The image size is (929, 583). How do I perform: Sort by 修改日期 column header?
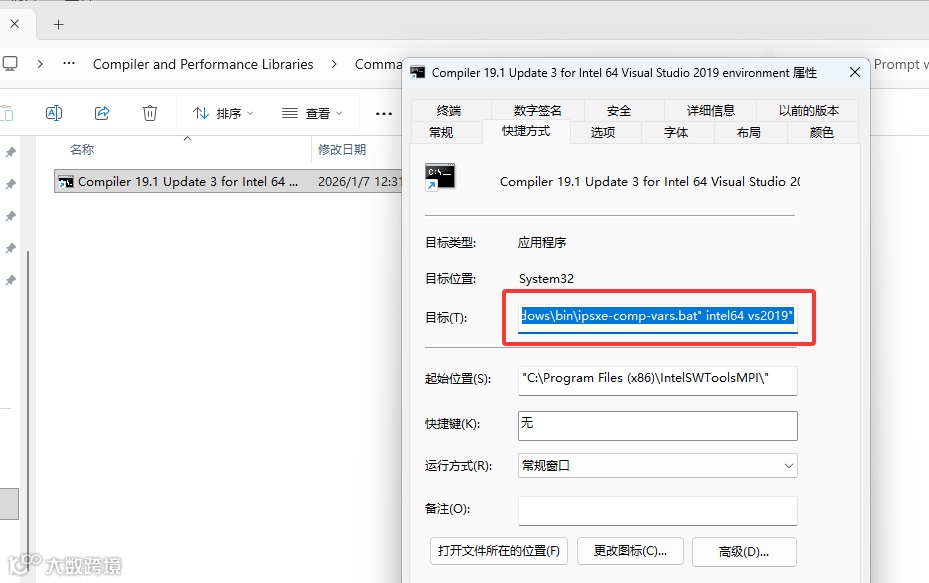pos(342,149)
